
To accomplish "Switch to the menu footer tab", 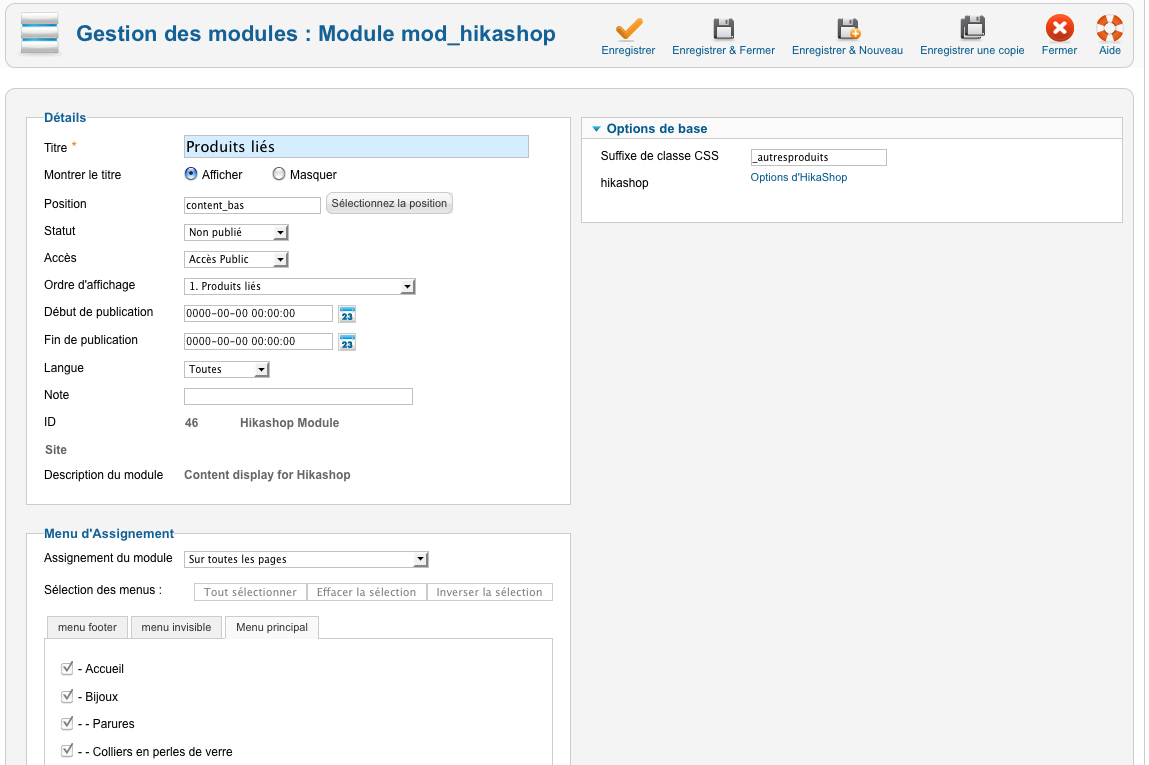I will 87,627.
